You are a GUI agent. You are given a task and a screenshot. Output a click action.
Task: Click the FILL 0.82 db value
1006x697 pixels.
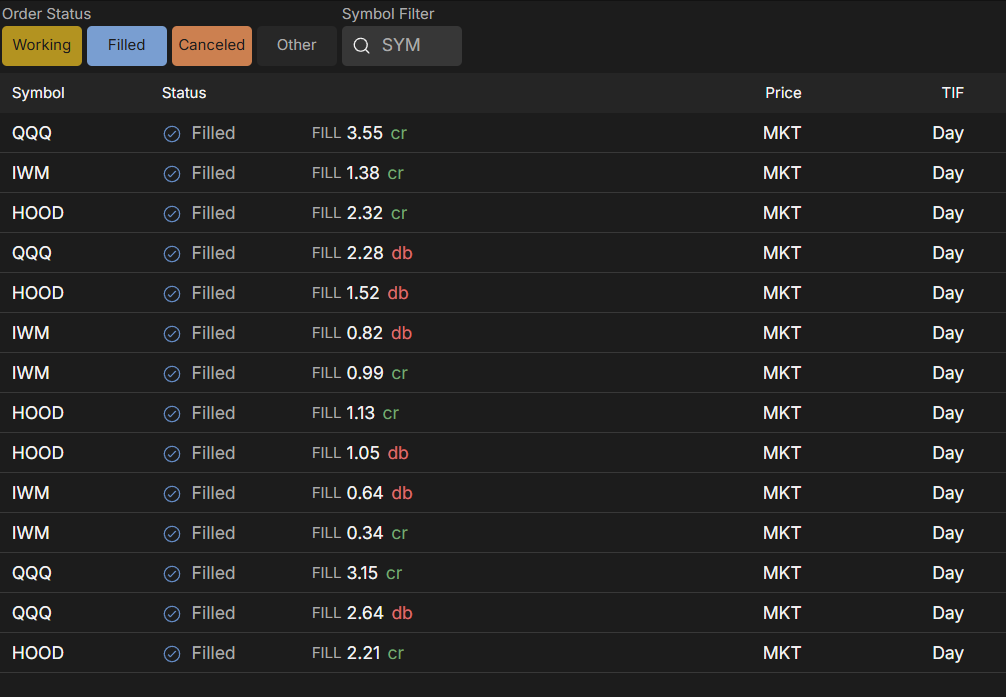point(362,333)
